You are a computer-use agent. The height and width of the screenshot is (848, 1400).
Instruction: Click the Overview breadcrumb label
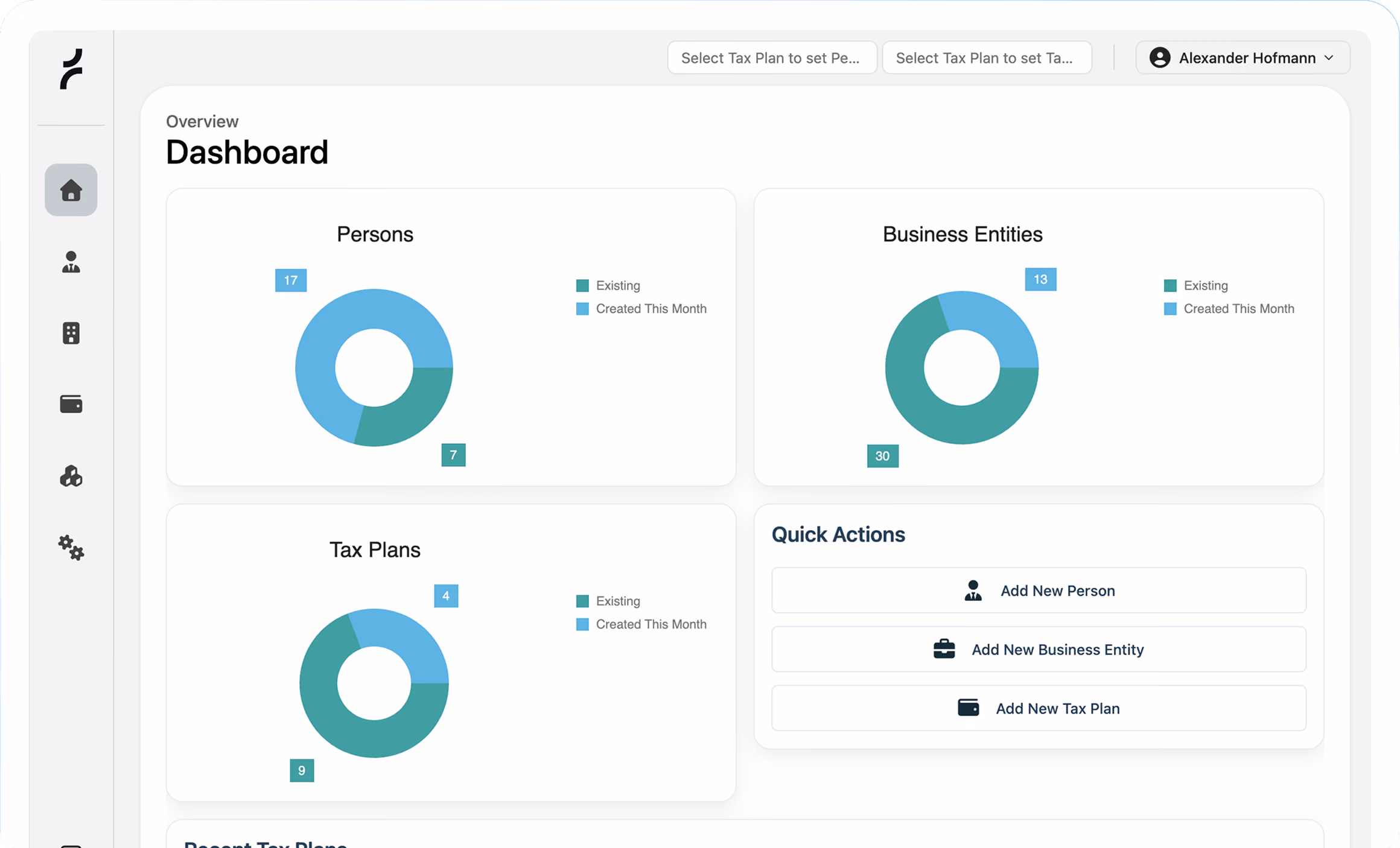(x=202, y=121)
